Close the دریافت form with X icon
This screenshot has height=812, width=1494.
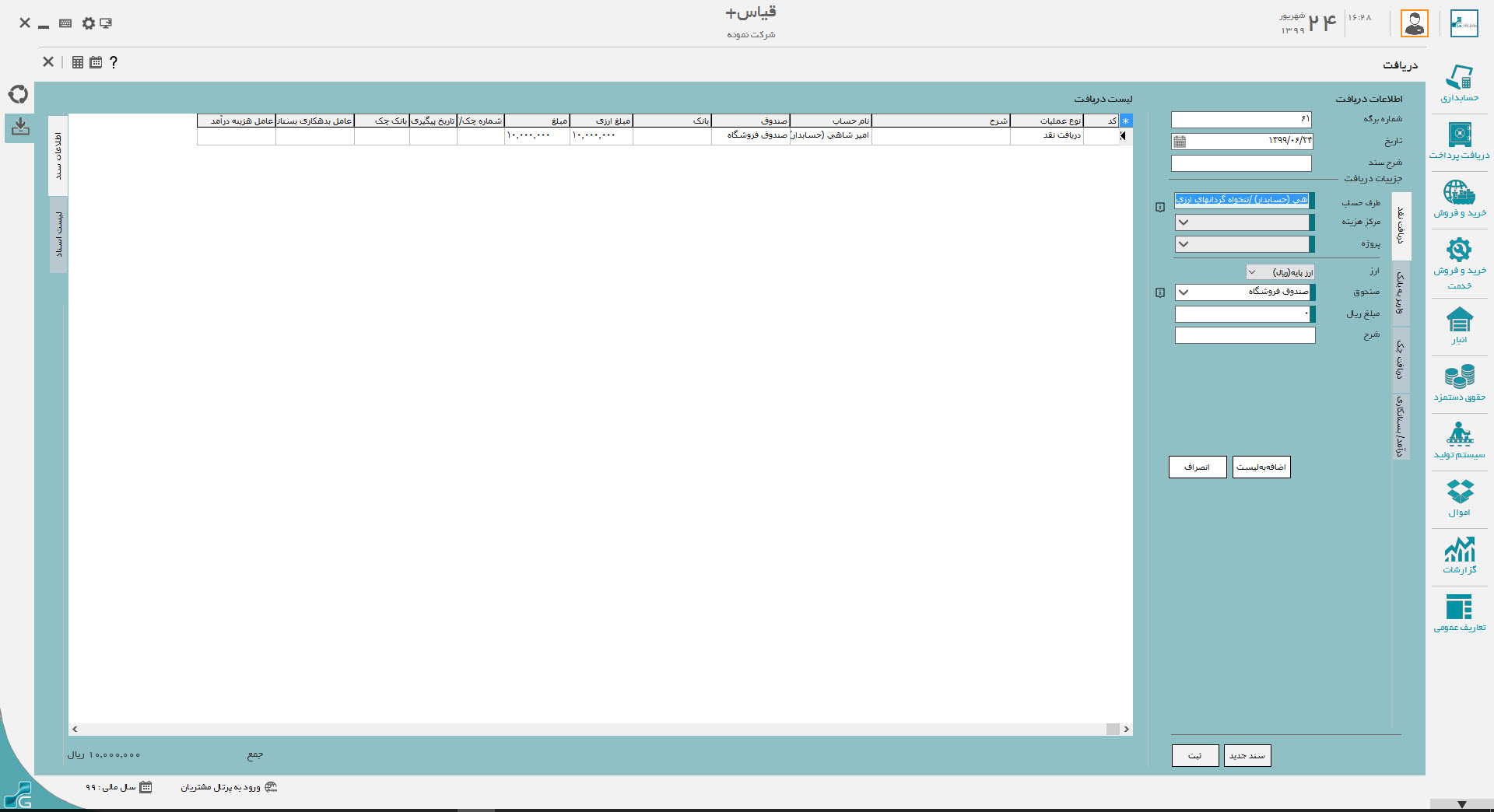[x=48, y=61]
